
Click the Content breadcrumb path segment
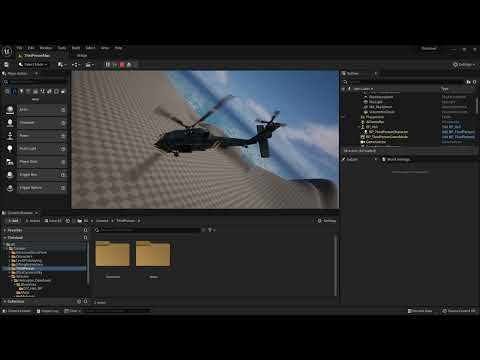click(102, 221)
